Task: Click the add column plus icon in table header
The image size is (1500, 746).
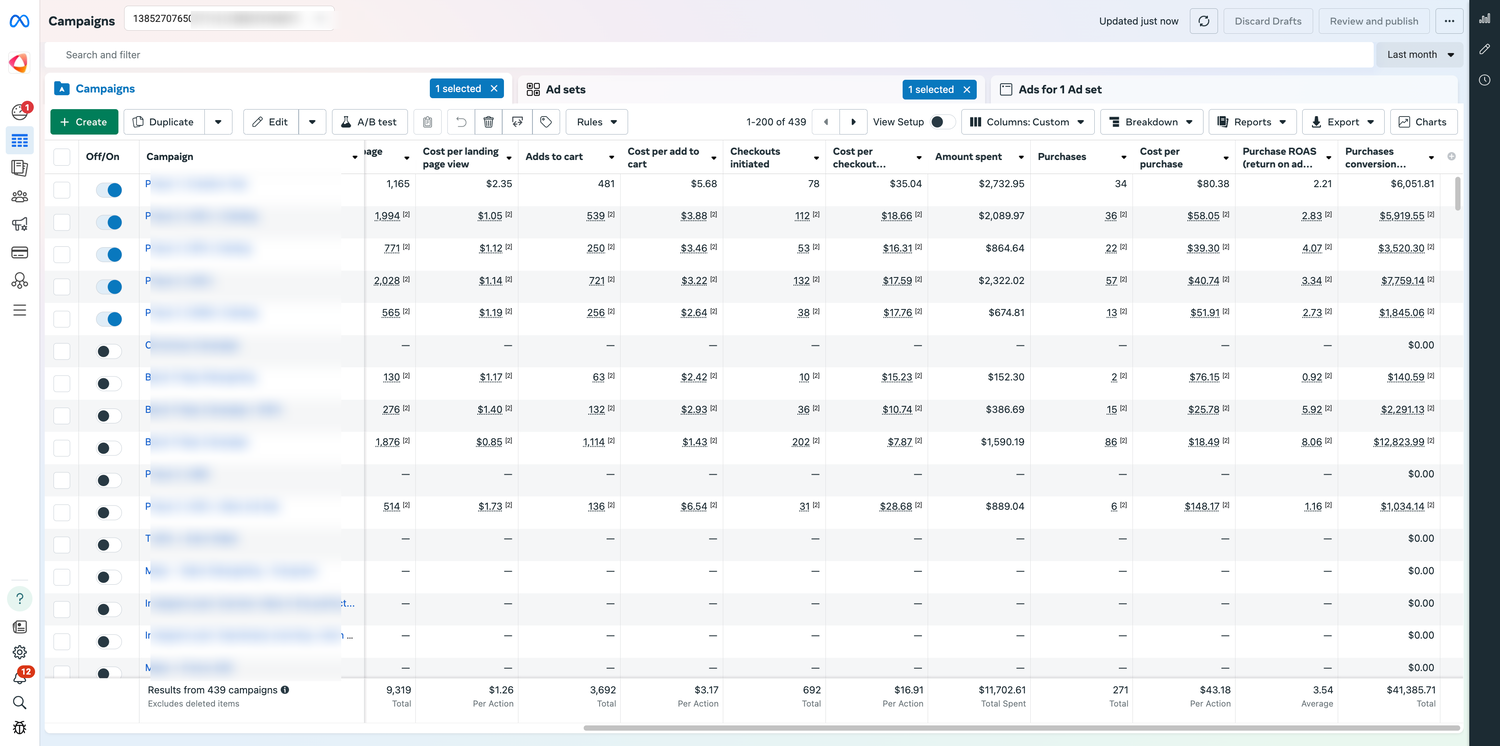Action: [x=1452, y=157]
